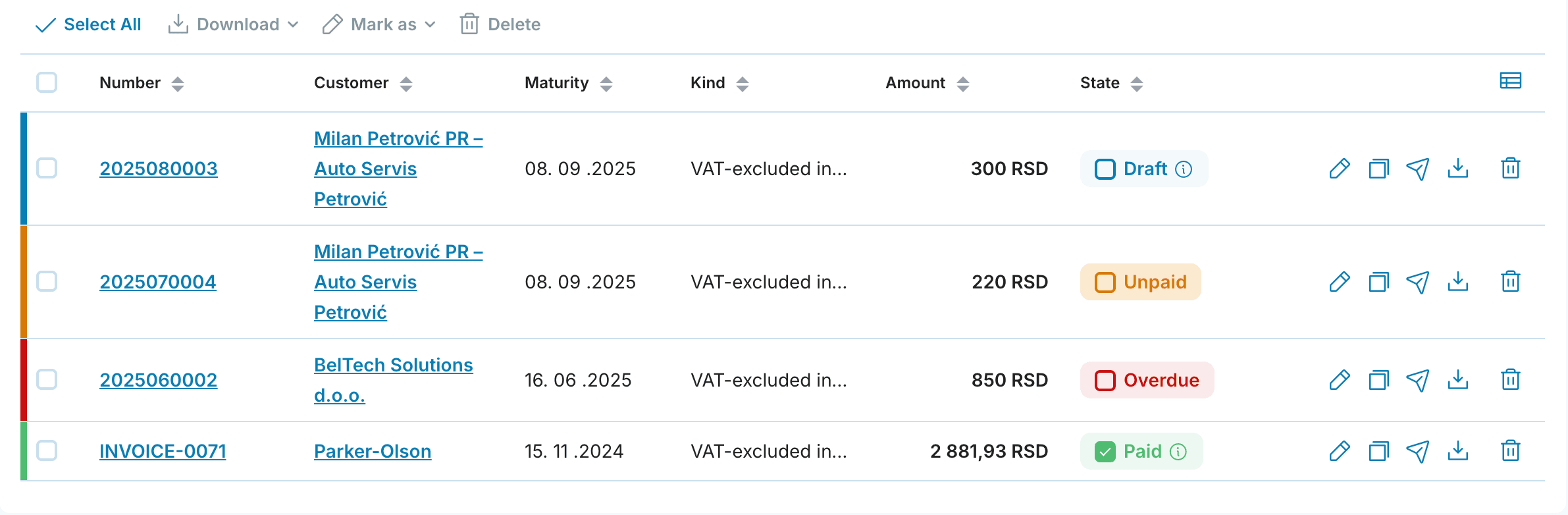
Task: Delete the Paid invoice INVOICE-0071
Action: (1511, 451)
